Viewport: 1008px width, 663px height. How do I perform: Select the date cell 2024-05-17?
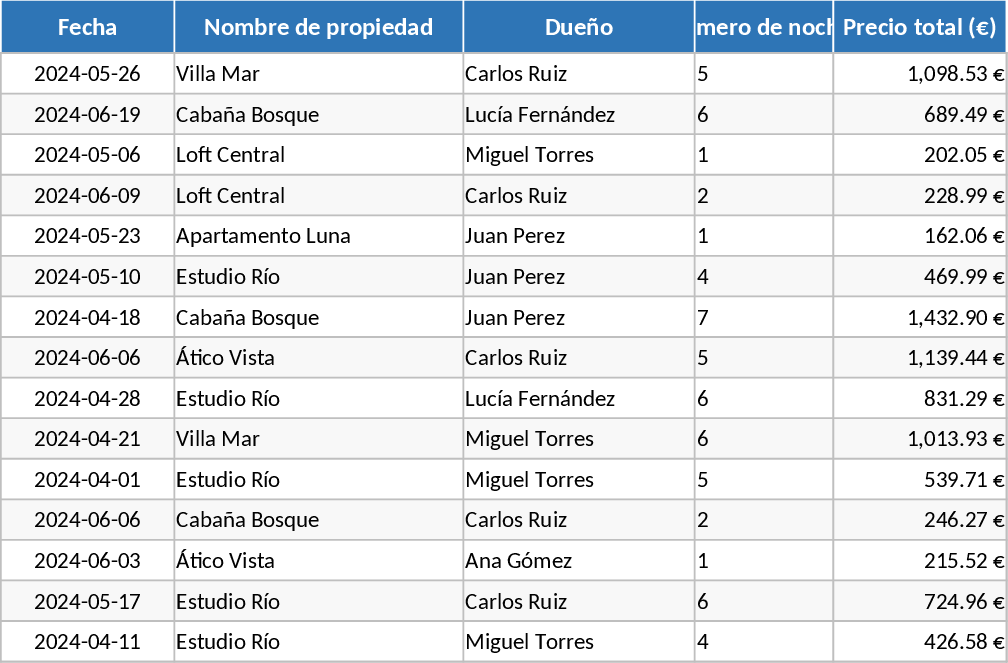(x=87, y=602)
